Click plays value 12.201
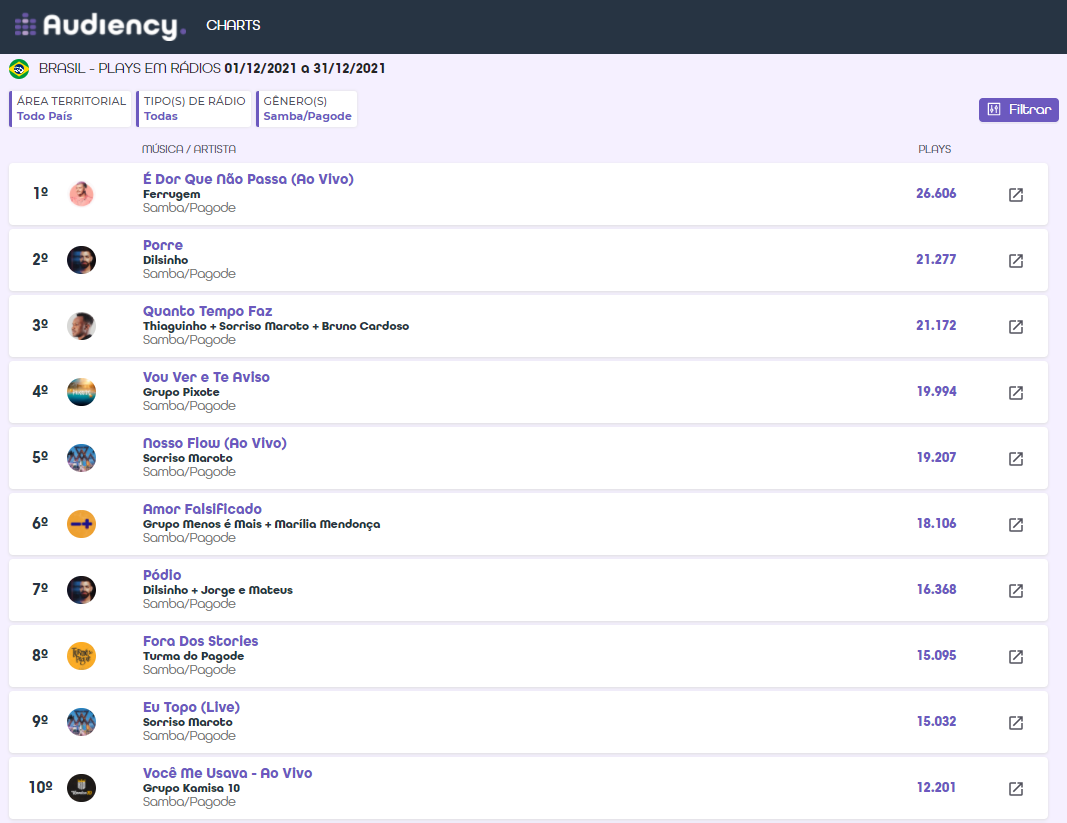The width and height of the screenshot is (1067, 823). coord(936,788)
